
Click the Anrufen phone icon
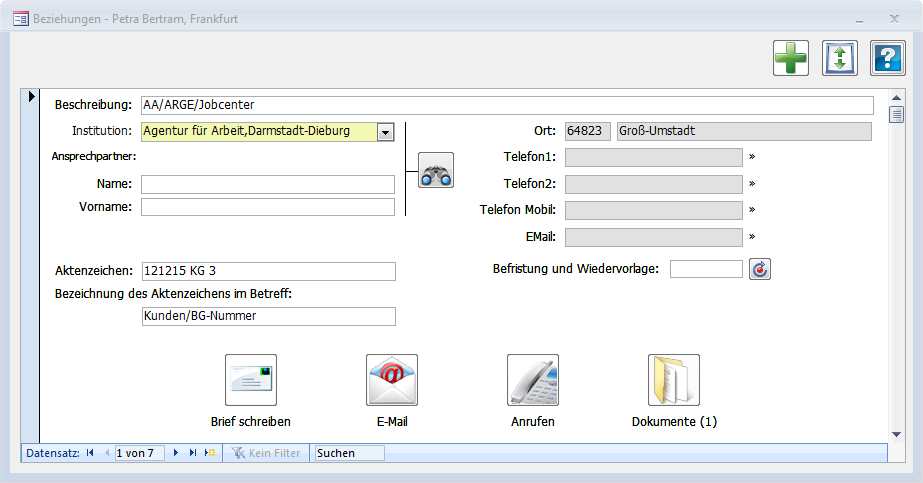[532, 380]
